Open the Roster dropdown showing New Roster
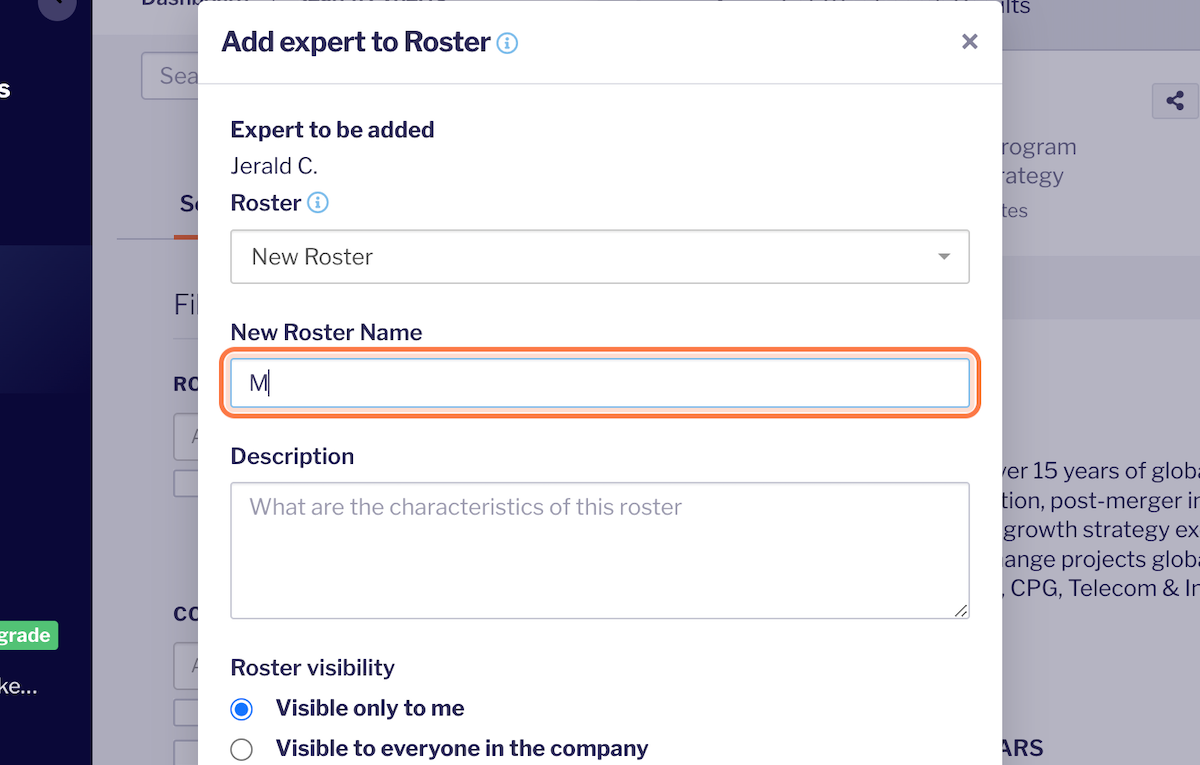Image resolution: width=1200 pixels, height=765 pixels. coord(600,257)
